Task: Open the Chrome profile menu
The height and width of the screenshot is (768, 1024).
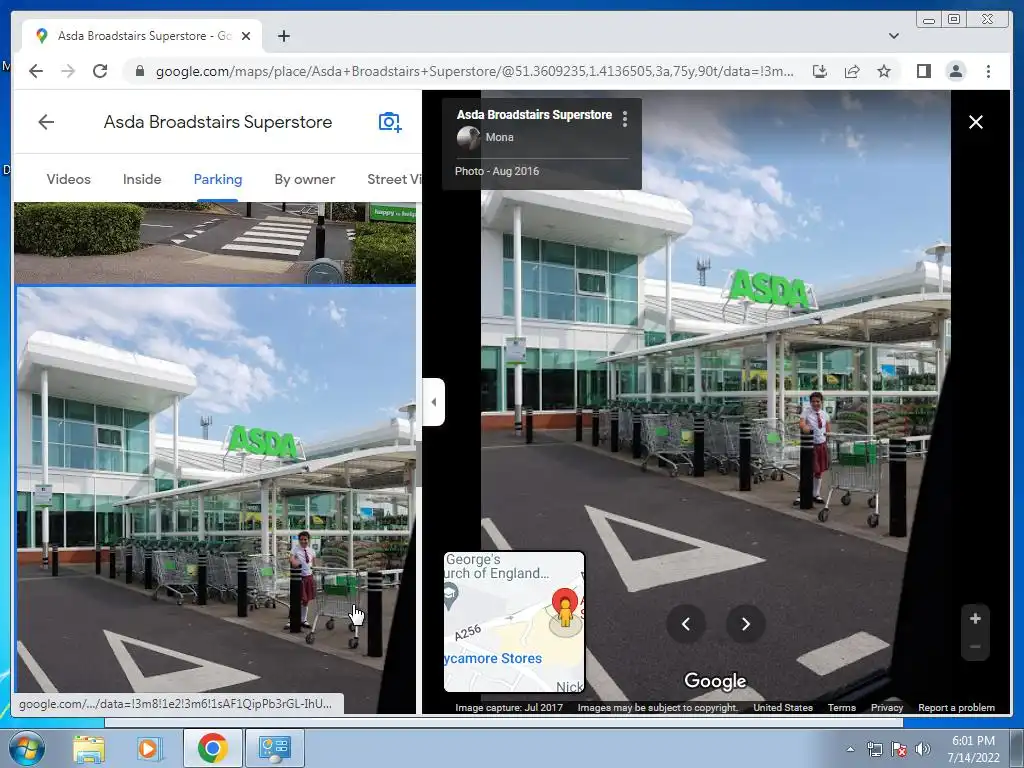Action: pos(955,71)
